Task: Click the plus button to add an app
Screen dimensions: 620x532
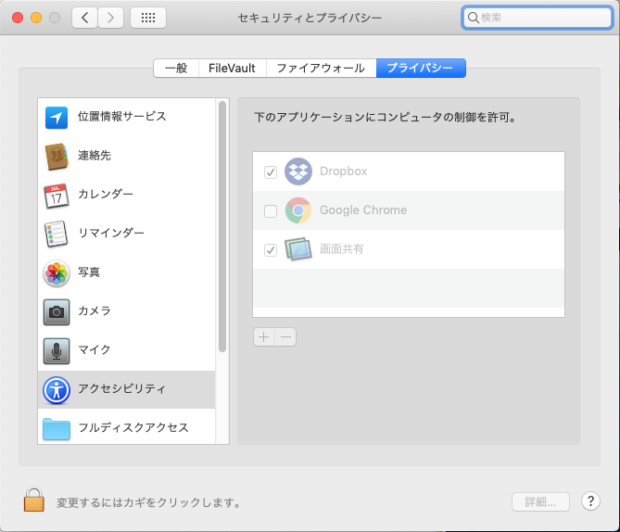Action: click(x=263, y=337)
